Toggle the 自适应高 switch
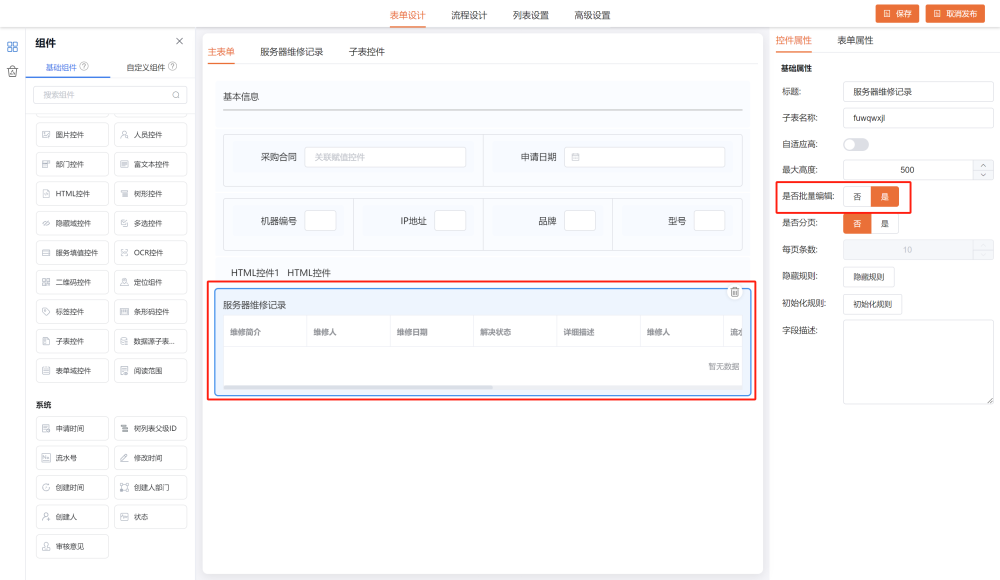Screen dimensions: 1000x580 point(856,144)
